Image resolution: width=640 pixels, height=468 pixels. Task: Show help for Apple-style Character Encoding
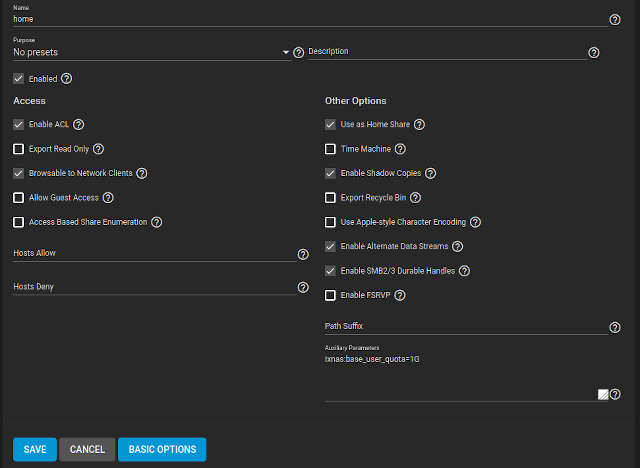pyautogui.click(x=476, y=222)
